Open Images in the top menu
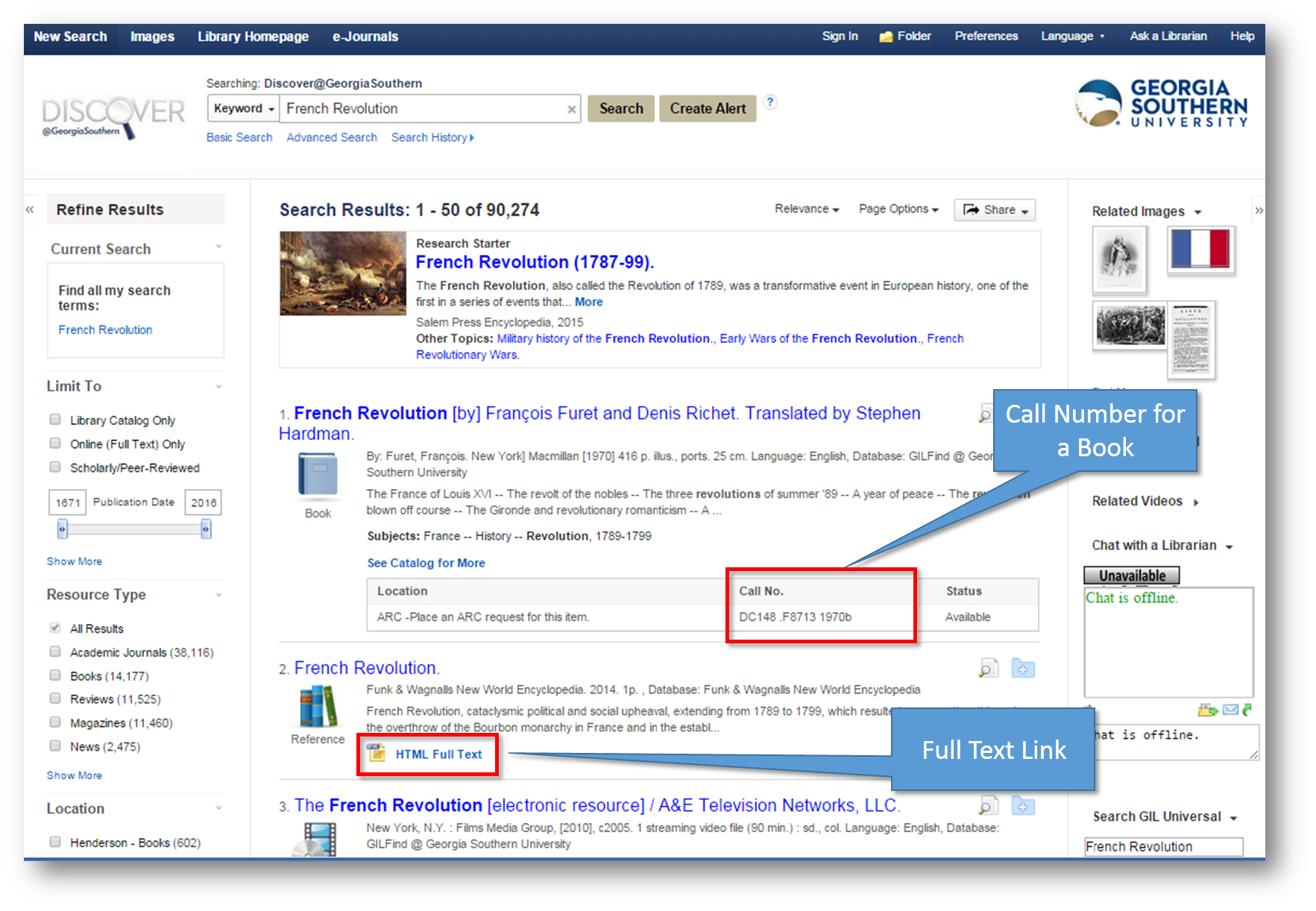 [x=152, y=37]
